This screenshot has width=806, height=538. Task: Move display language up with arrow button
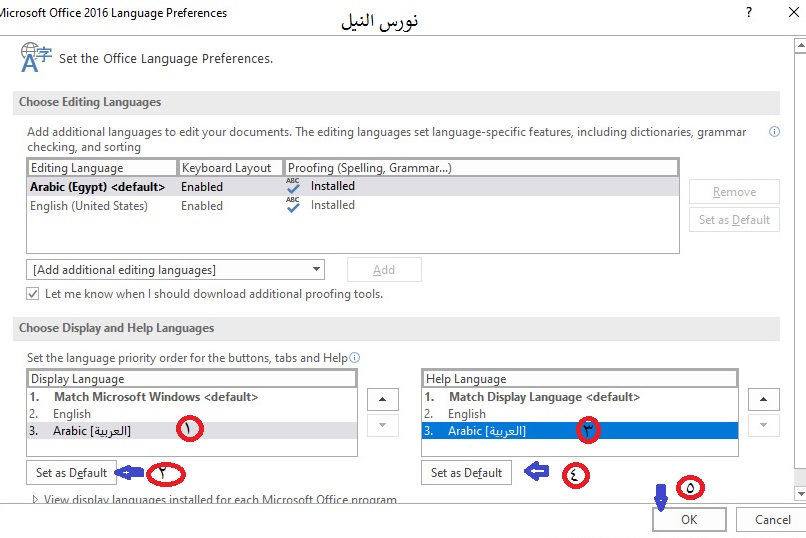pyautogui.click(x=383, y=399)
